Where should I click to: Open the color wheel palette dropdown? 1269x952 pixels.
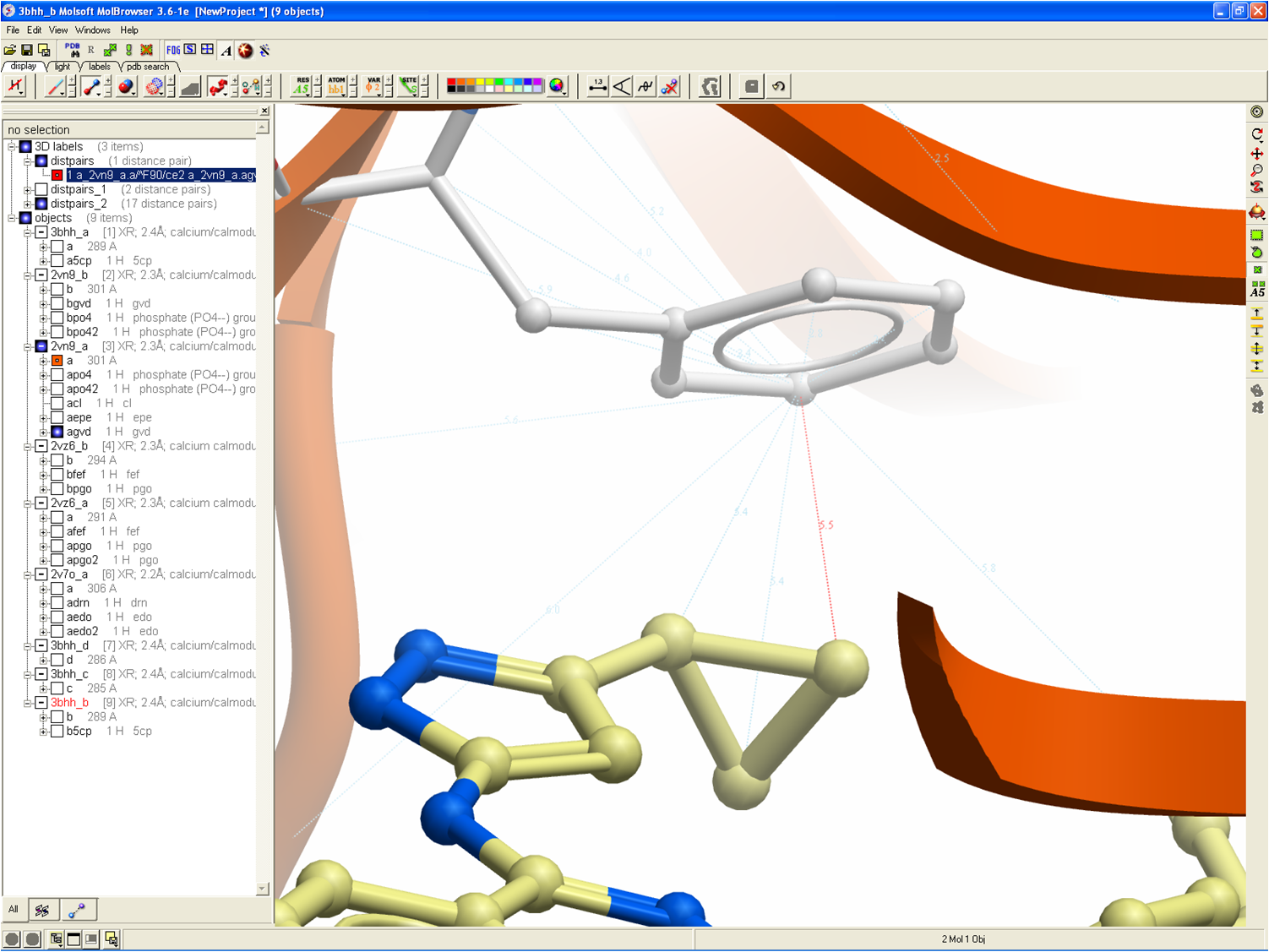557,86
